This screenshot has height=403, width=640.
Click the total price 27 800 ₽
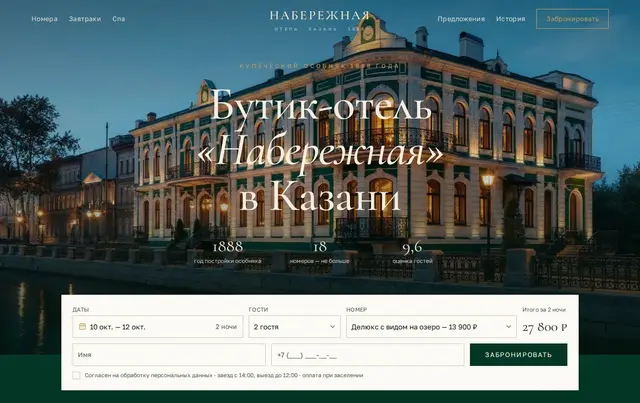[x=544, y=327]
